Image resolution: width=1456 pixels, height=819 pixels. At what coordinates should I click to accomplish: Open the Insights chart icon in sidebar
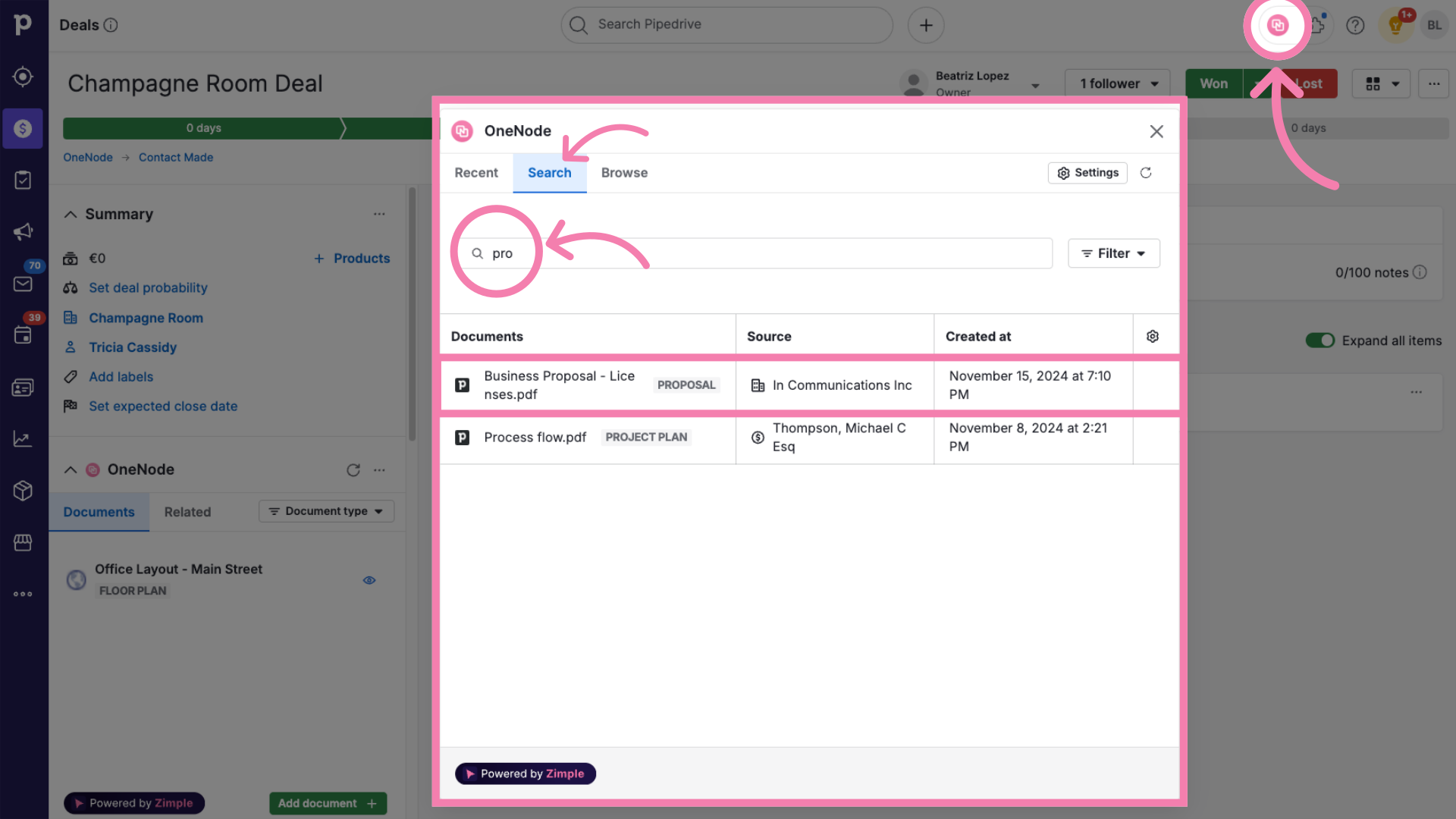click(23, 439)
